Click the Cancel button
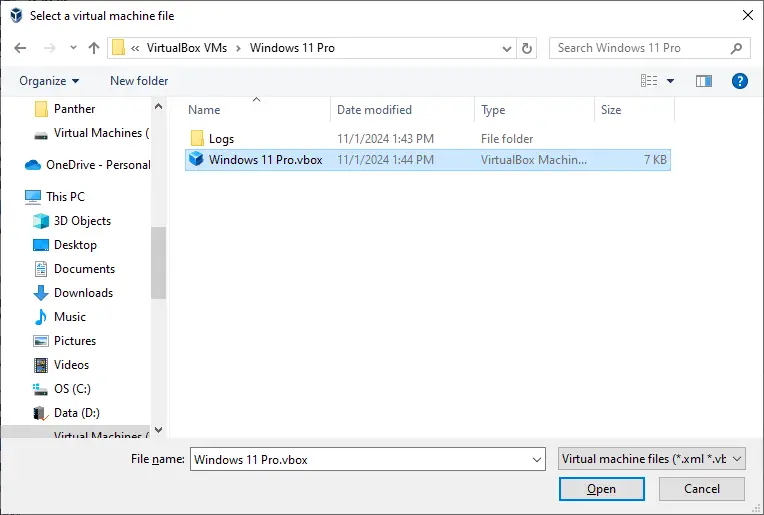This screenshot has width=764, height=515. (x=702, y=489)
